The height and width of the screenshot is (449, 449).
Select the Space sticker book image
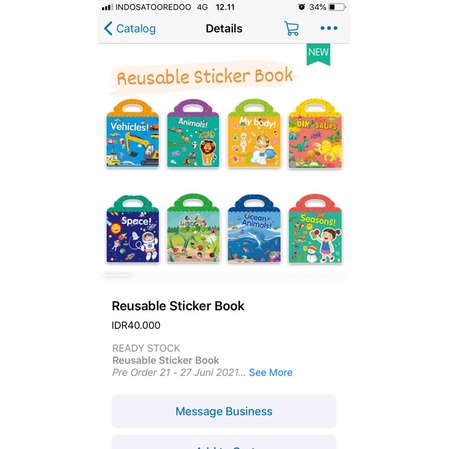point(133,229)
